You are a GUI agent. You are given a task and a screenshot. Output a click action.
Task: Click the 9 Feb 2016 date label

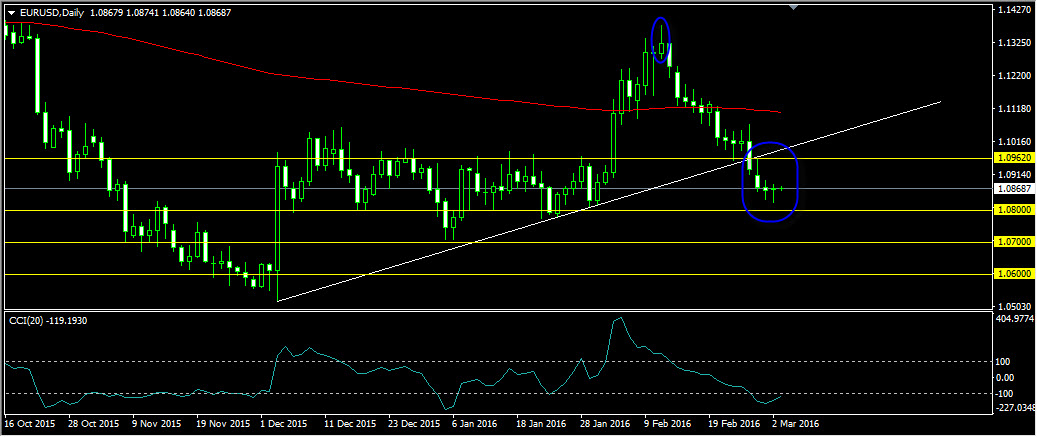667,422
